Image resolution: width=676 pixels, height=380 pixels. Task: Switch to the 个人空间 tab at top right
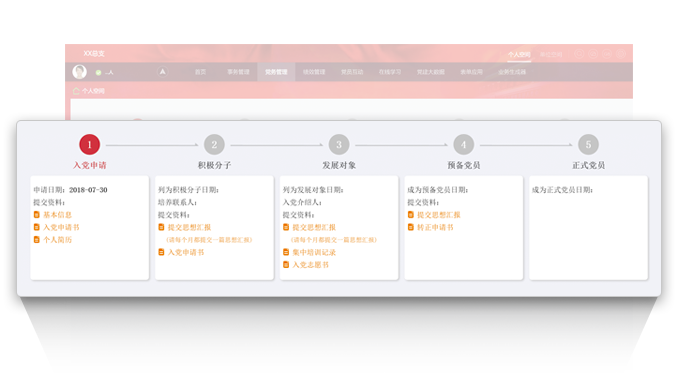point(519,55)
